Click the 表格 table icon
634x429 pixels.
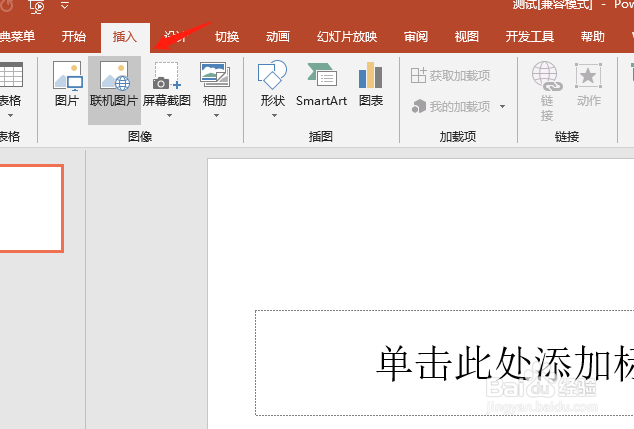click(x=11, y=74)
